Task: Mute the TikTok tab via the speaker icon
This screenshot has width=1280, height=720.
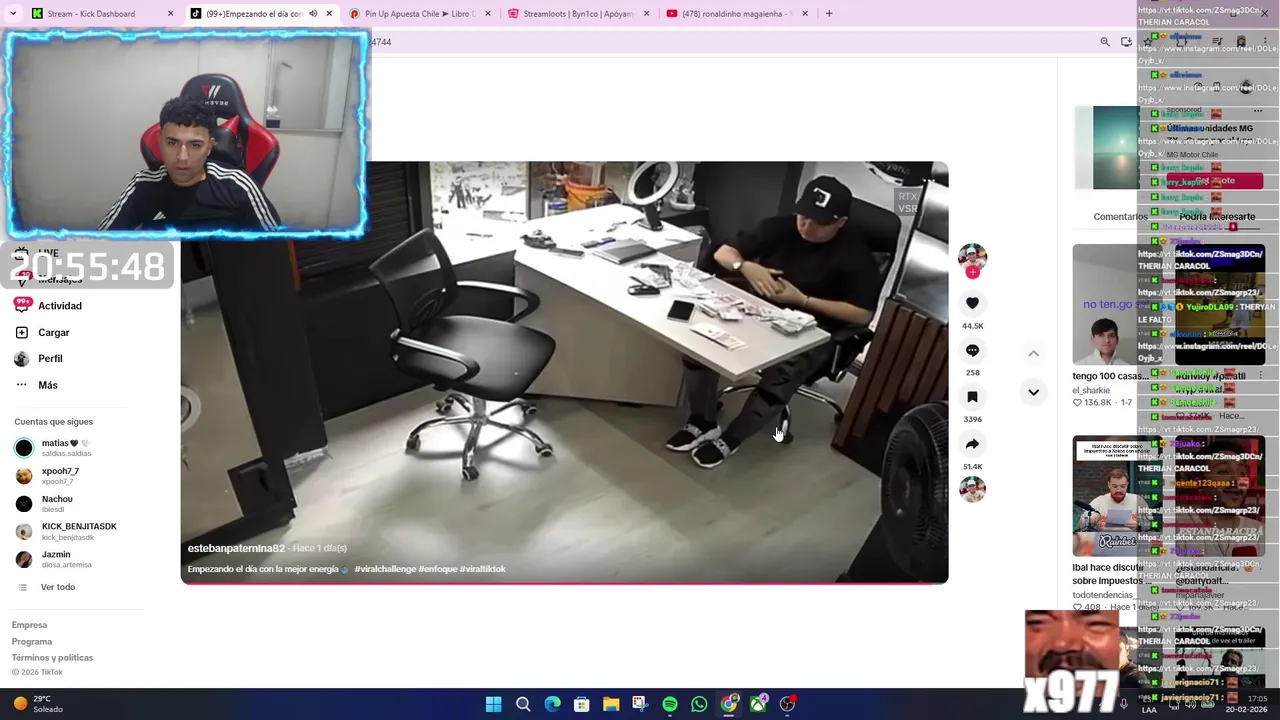Action: click(313, 14)
